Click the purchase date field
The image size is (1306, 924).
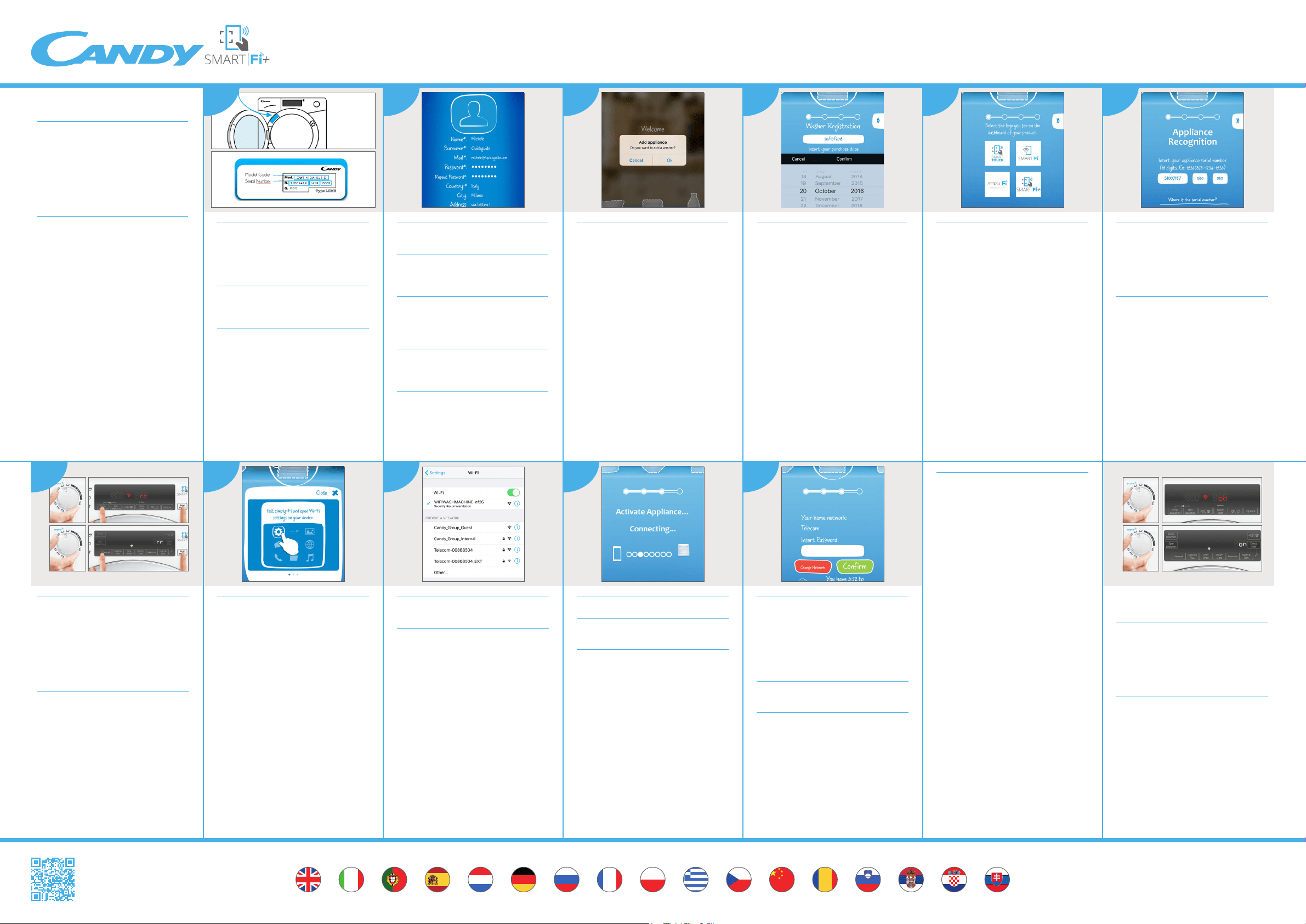click(833, 139)
